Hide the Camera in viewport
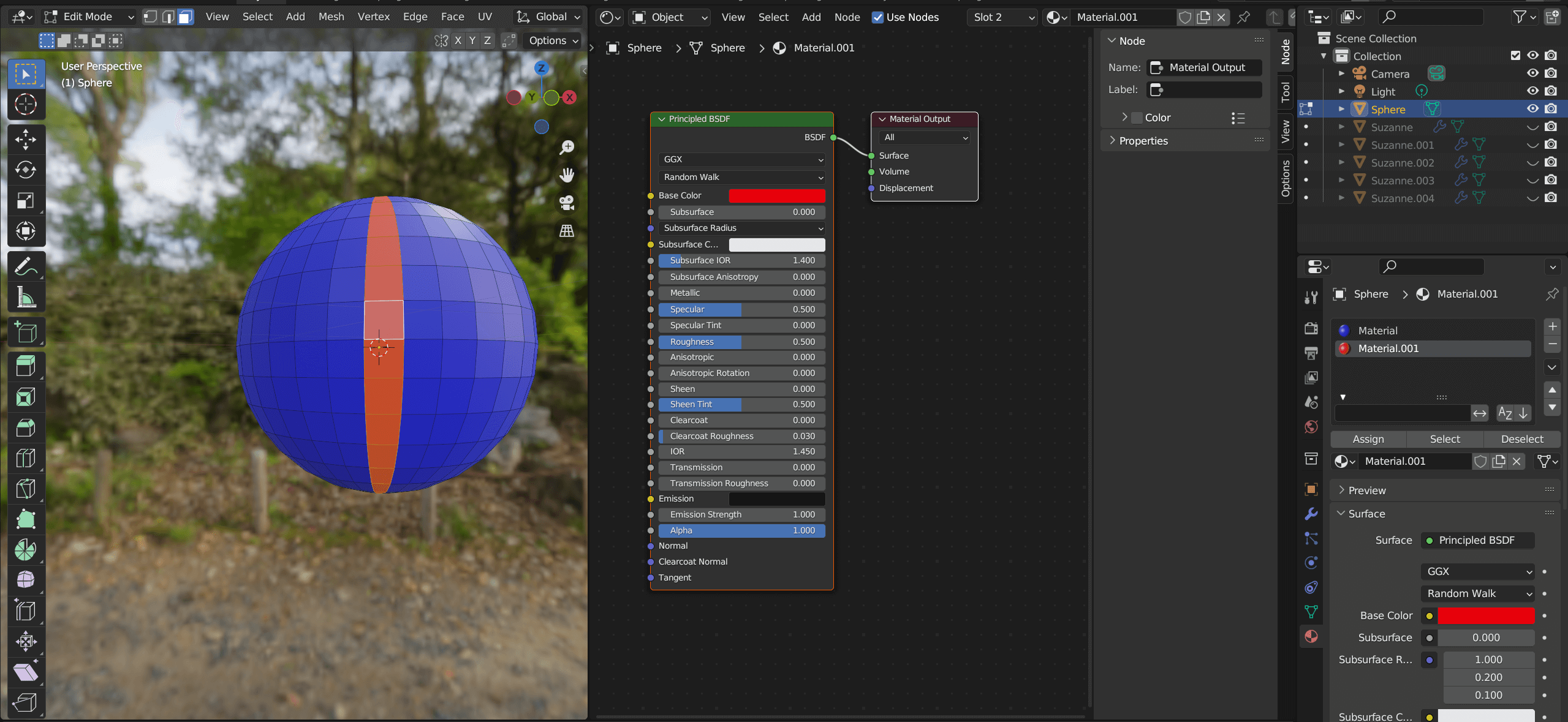This screenshot has height=722, width=1568. [x=1533, y=73]
